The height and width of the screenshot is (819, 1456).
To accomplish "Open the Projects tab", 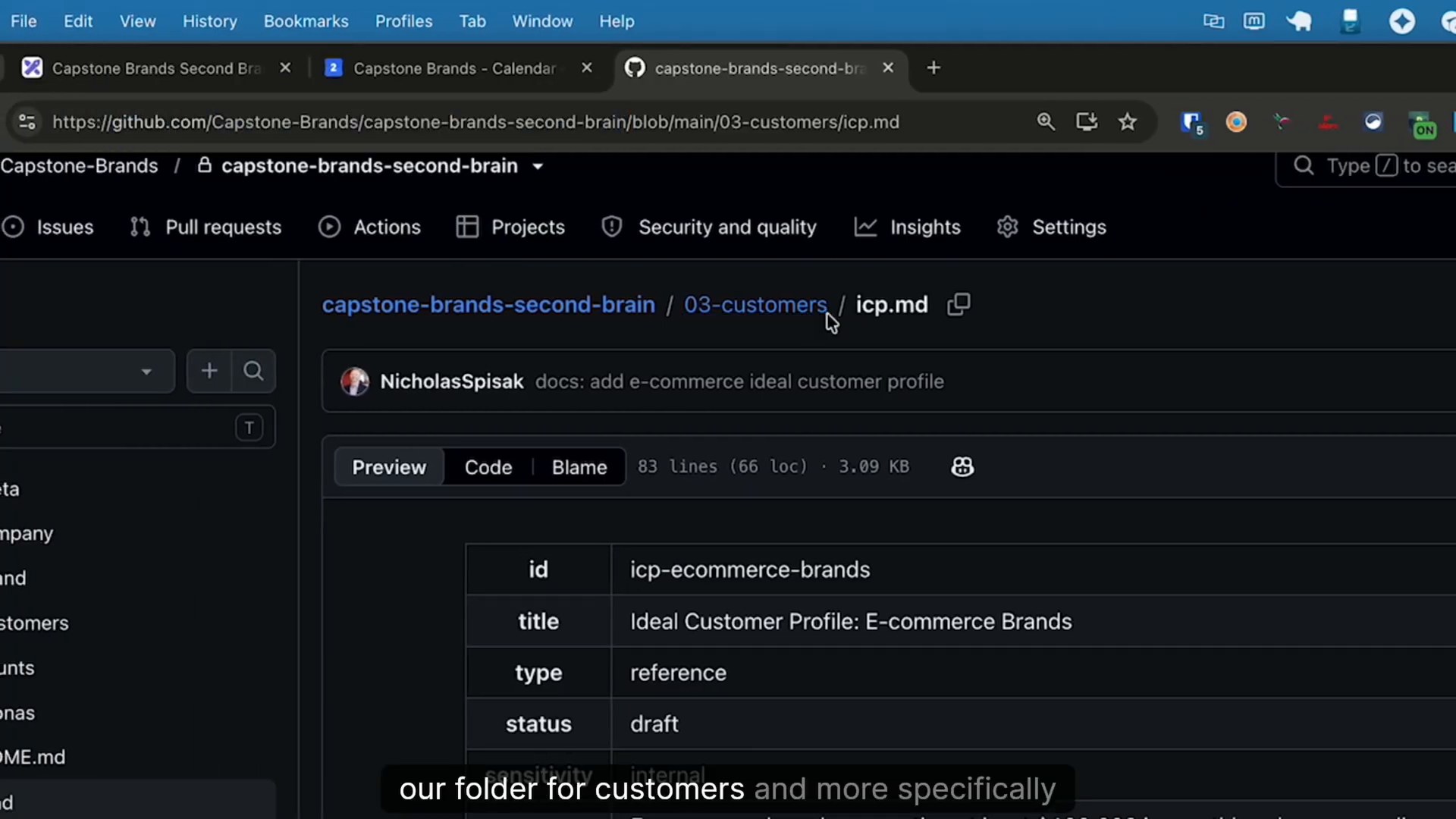I will pyautogui.click(x=510, y=227).
